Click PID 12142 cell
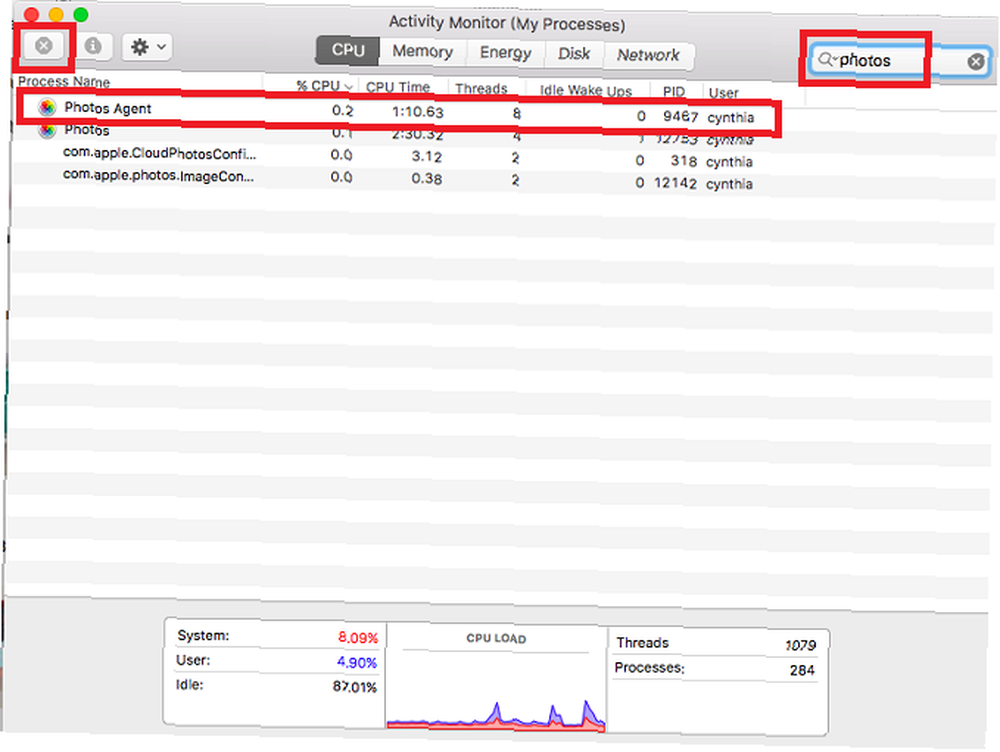The width and height of the screenshot is (1000, 752). tap(675, 183)
